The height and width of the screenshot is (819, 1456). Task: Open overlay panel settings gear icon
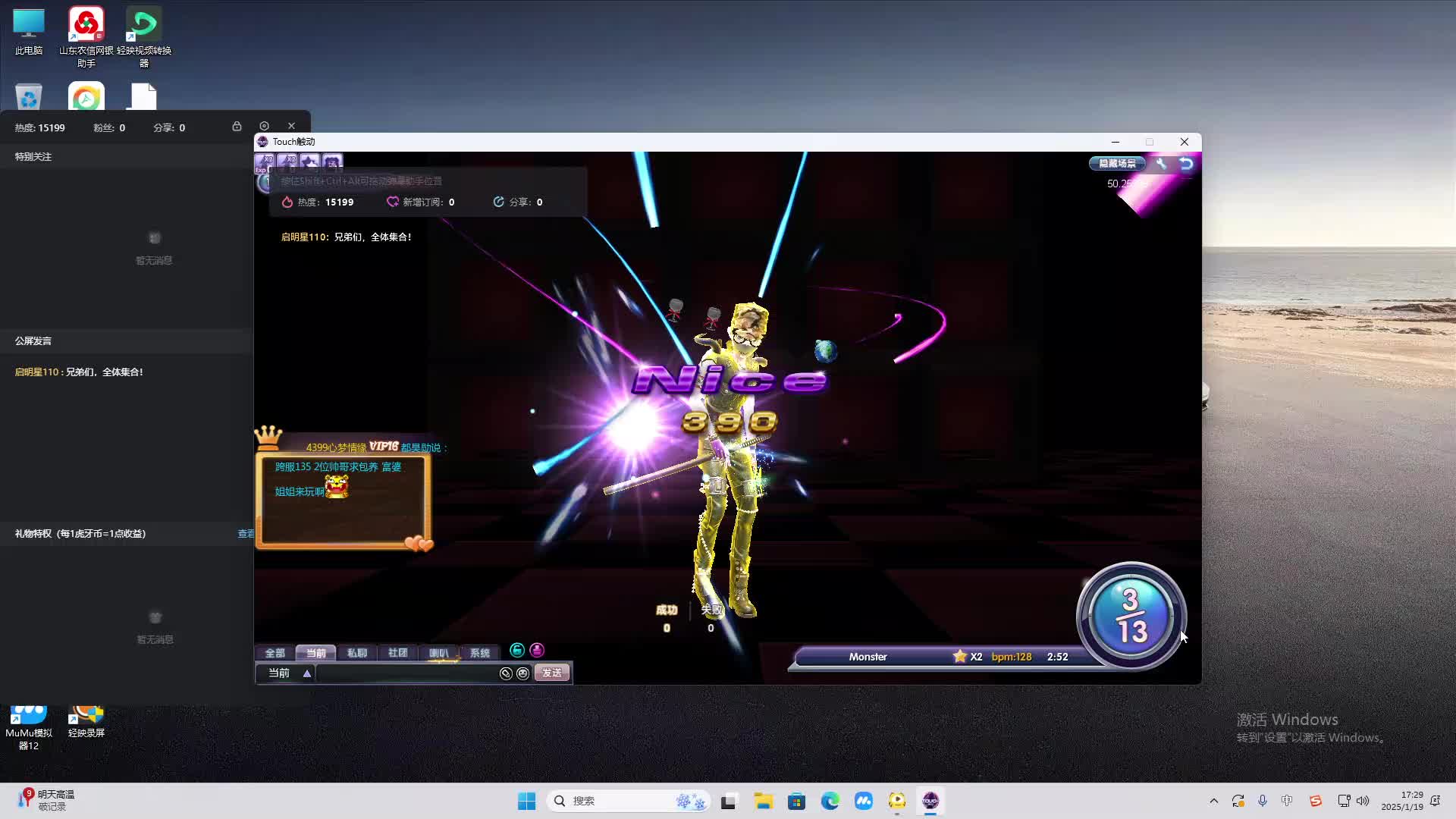coord(264,126)
